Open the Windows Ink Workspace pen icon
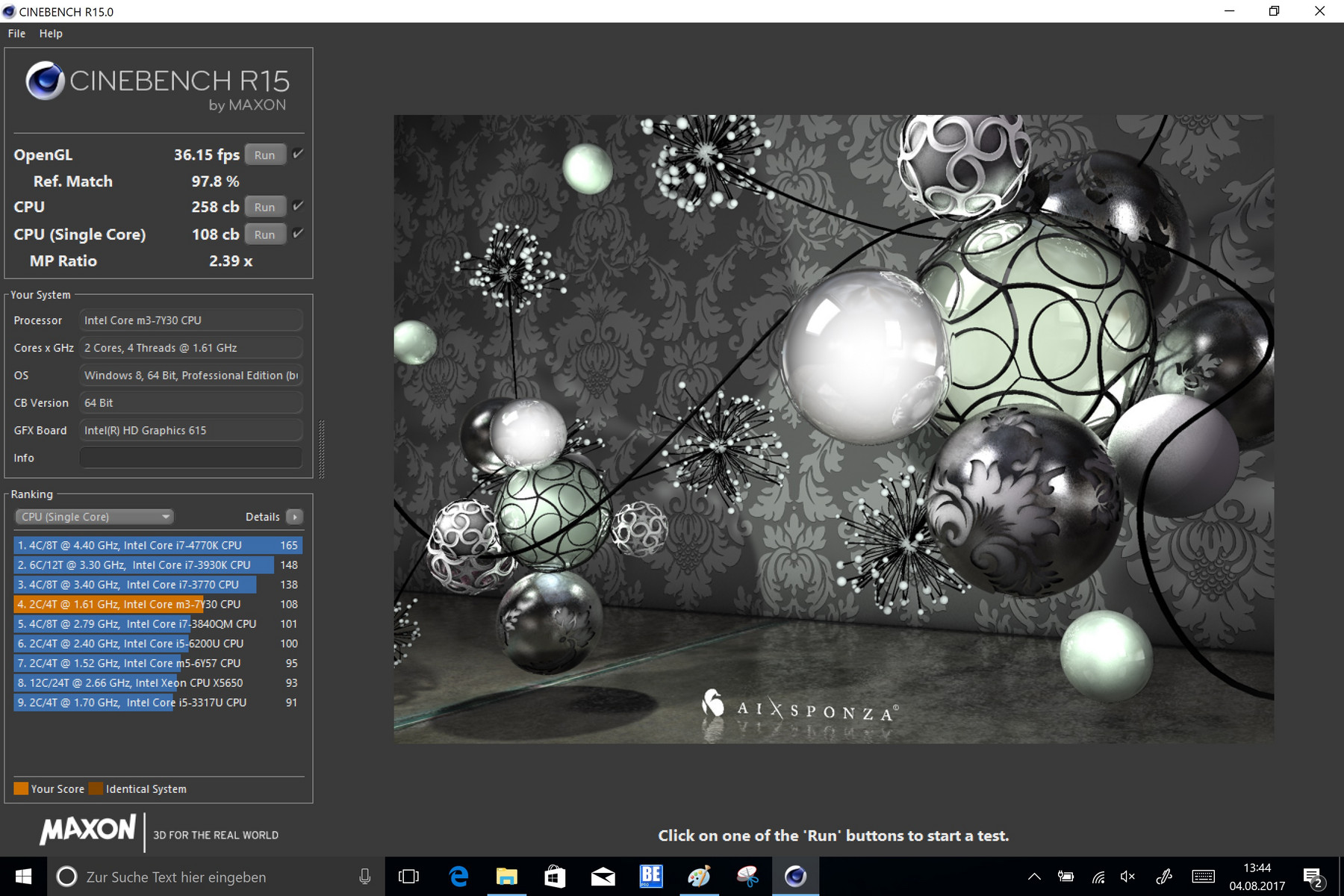Image resolution: width=1344 pixels, height=896 pixels. [x=1163, y=877]
